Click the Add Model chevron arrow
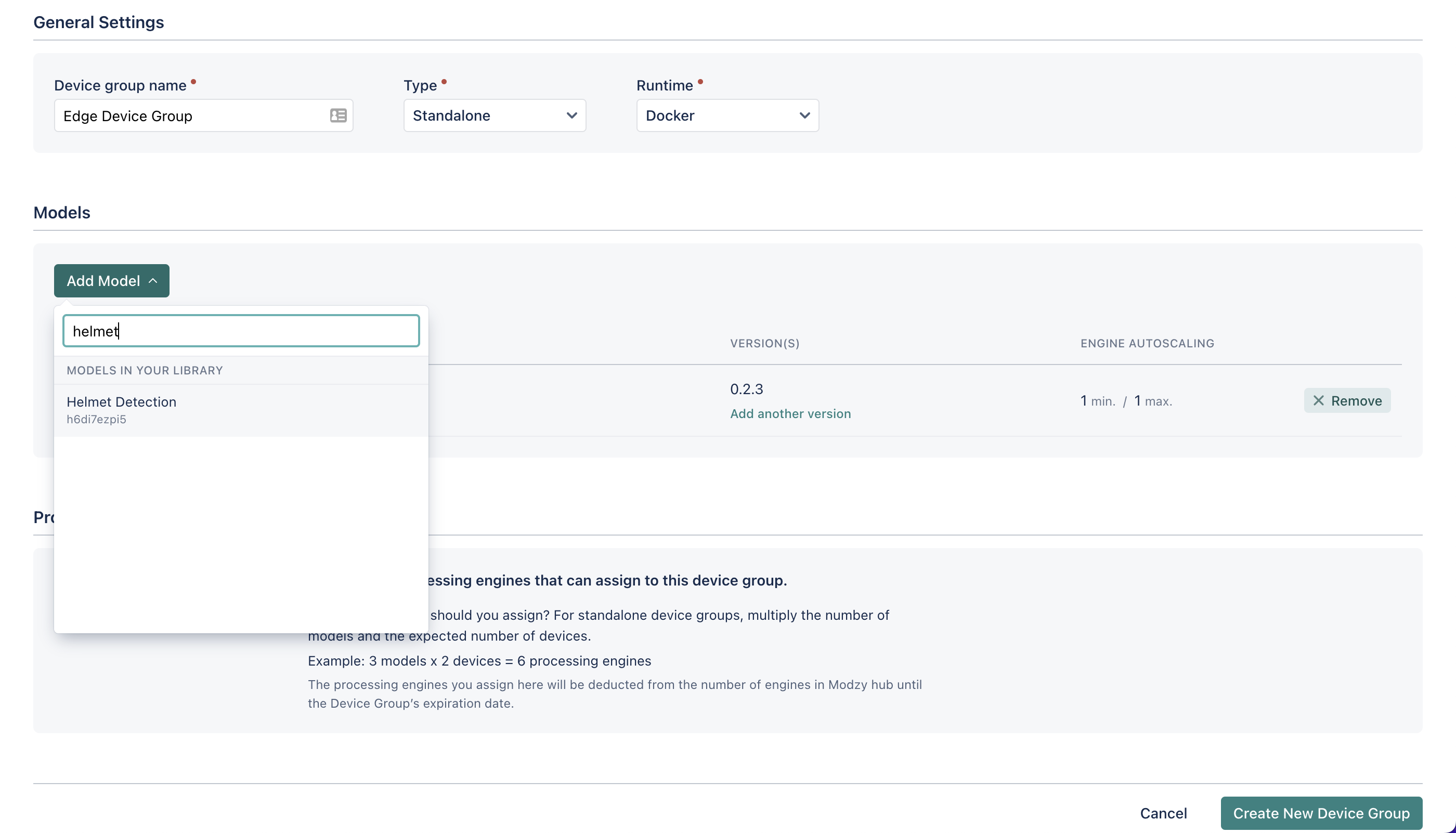 [x=153, y=281]
